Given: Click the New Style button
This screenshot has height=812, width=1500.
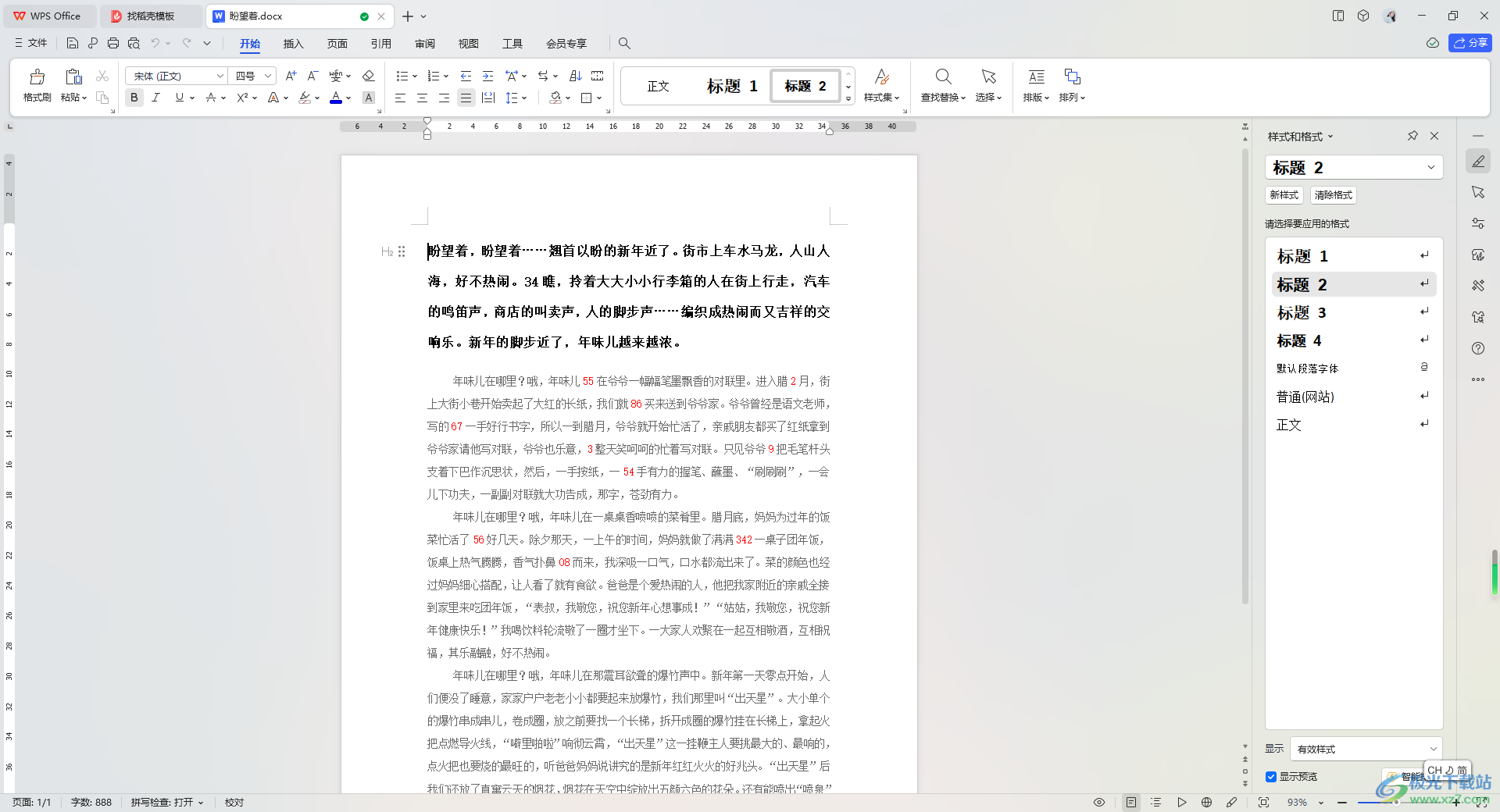Looking at the screenshot, I should point(1284,195).
